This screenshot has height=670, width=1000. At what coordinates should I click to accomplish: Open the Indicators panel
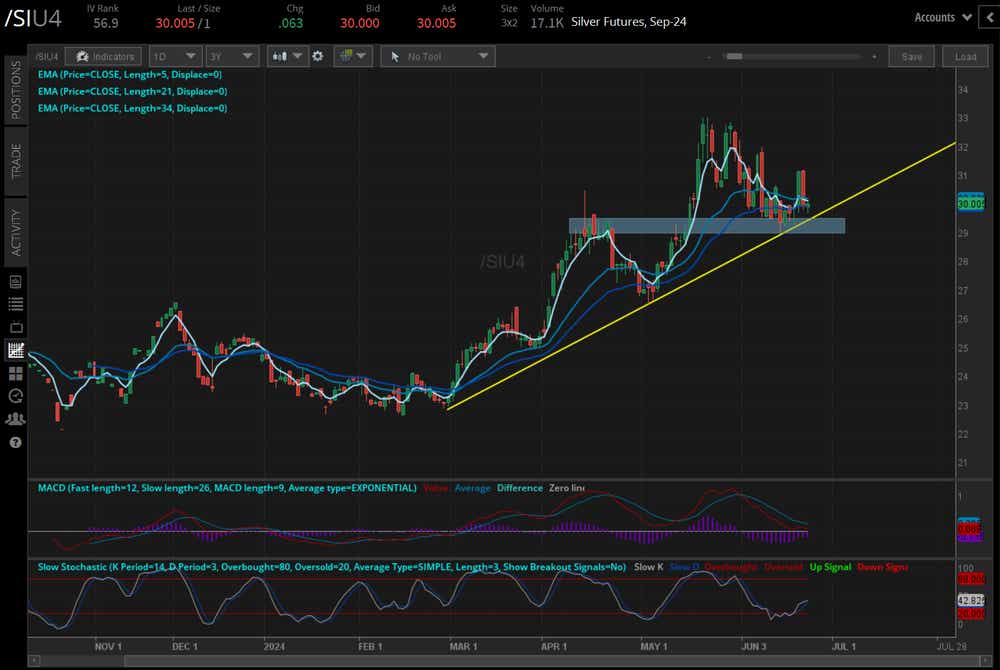coord(104,57)
